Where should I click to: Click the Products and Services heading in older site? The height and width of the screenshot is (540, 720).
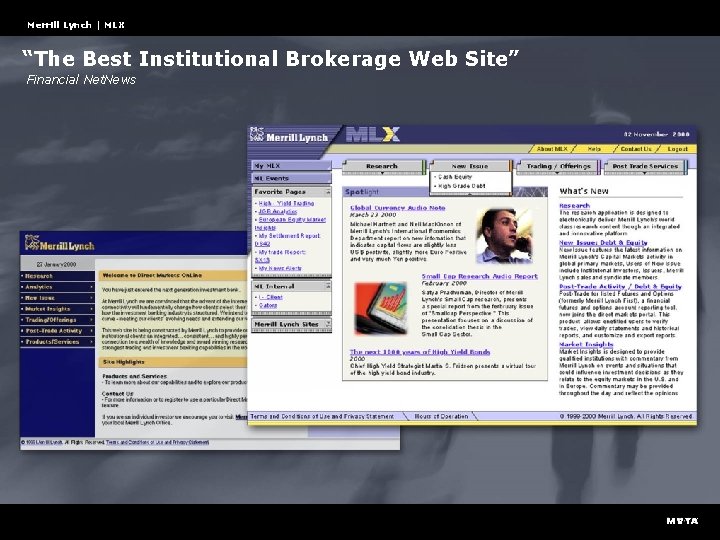click(135, 376)
